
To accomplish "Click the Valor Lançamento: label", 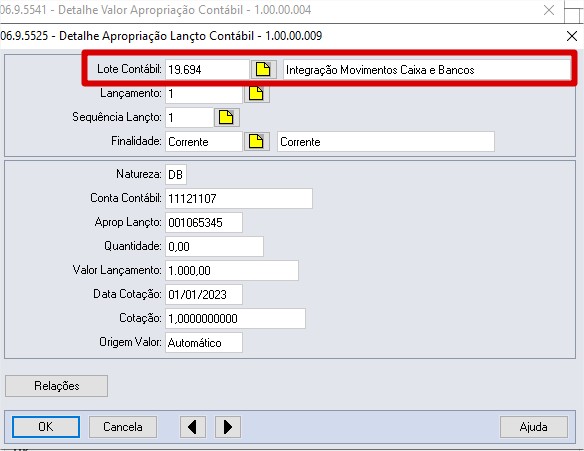I will pyautogui.click(x=117, y=270).
